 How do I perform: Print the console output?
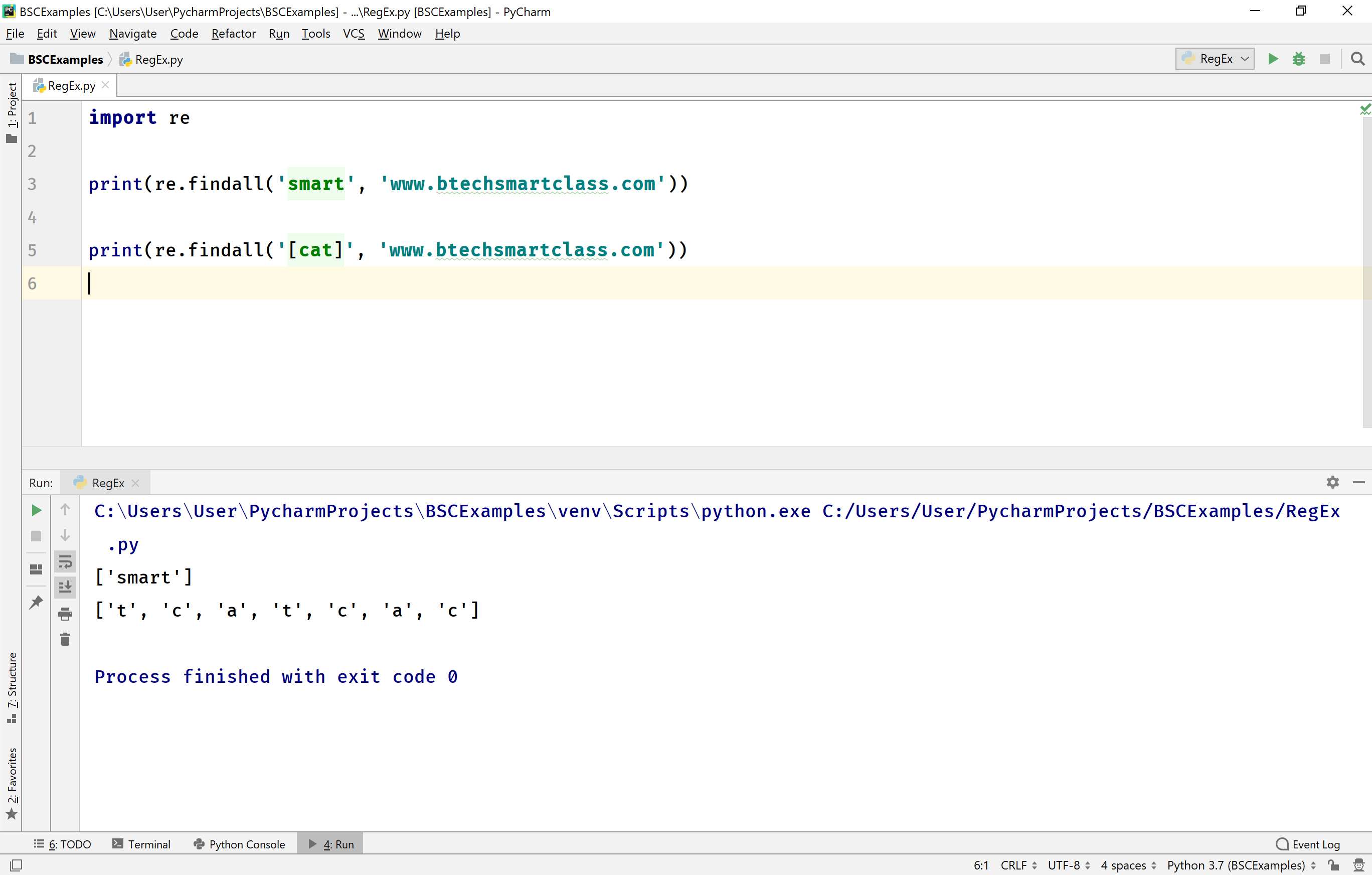coord(65,614)
